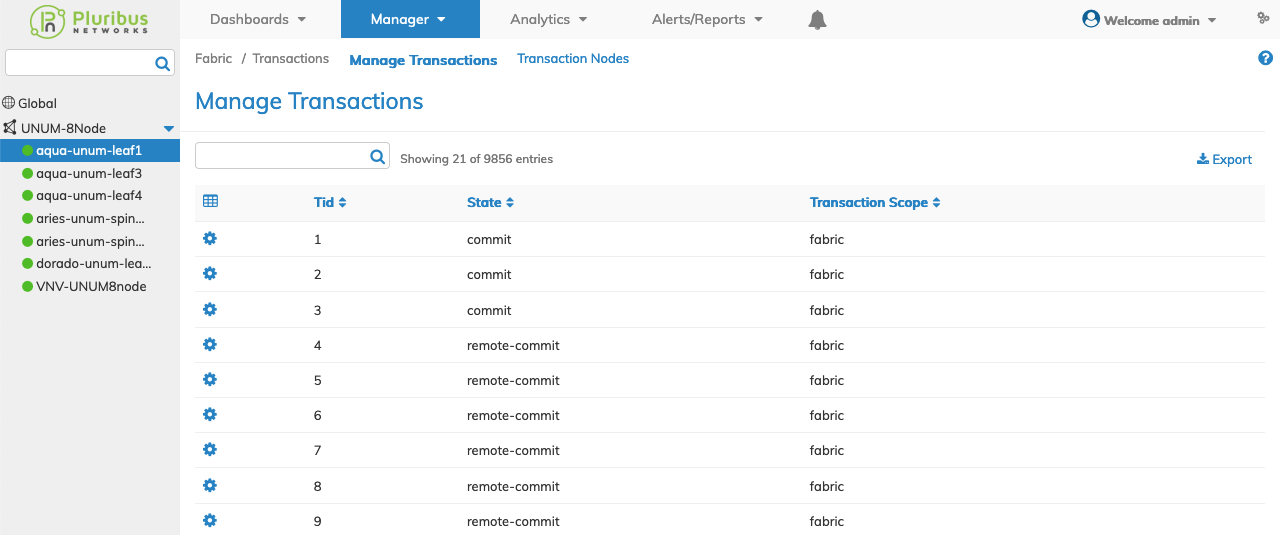Viewport: 1280px width, 535px height.
Task: Export the transactions list
Action: coord(1224,159)
